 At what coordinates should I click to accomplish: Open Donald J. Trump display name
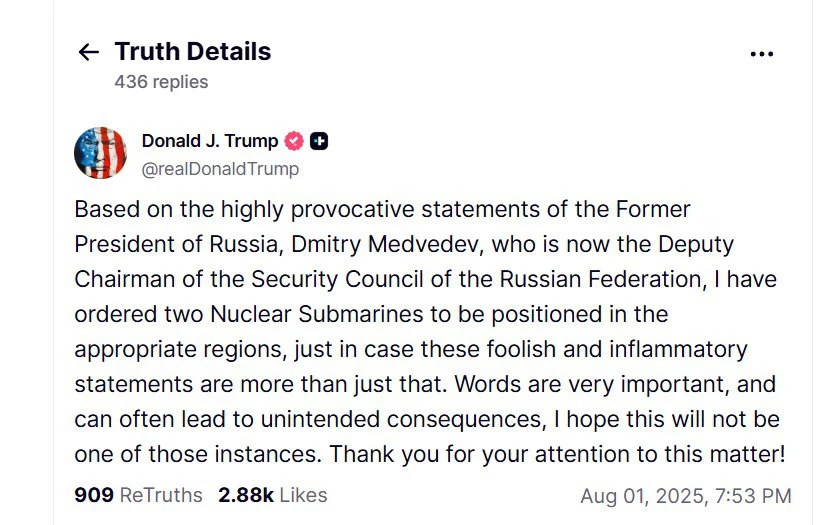(x=210, y=141)
